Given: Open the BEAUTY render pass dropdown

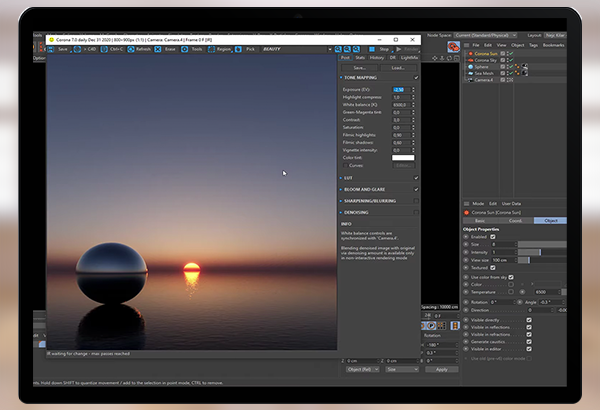Looking at the screenshot, I should tap(297, 49).
